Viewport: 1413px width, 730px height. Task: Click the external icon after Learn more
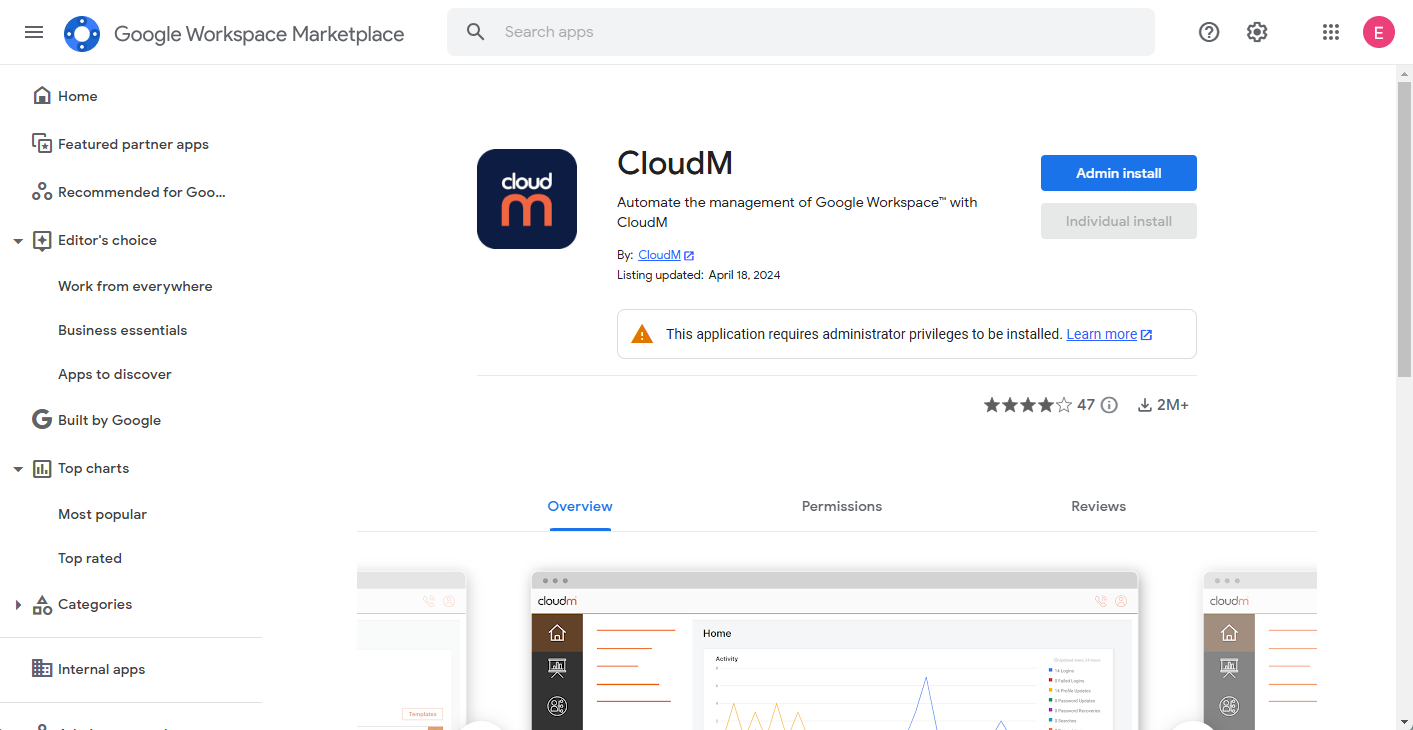(1147, 335)
